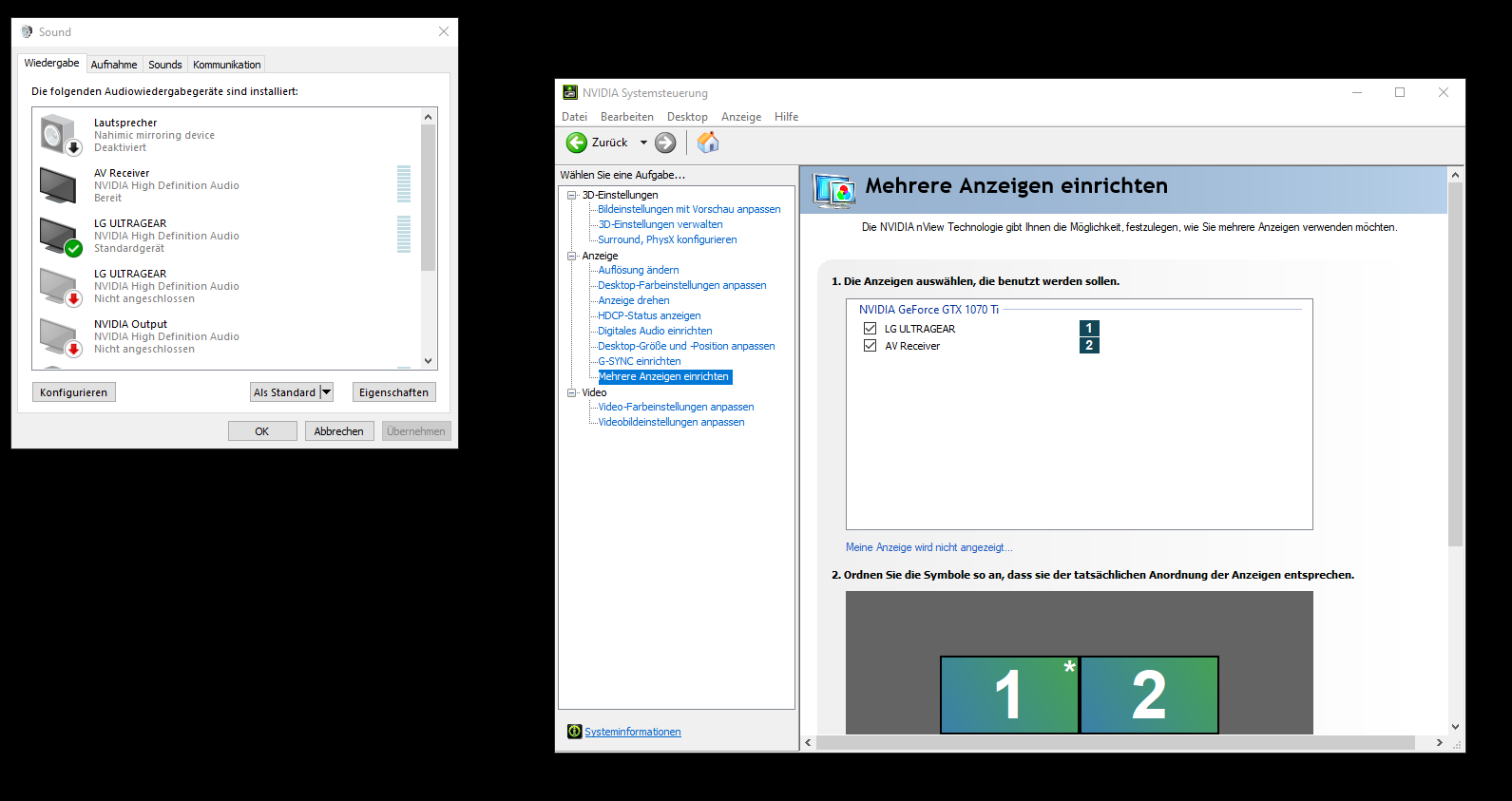Open the Desktop menu
This screenshot has width=1512, height=801.
coord(687,117)
